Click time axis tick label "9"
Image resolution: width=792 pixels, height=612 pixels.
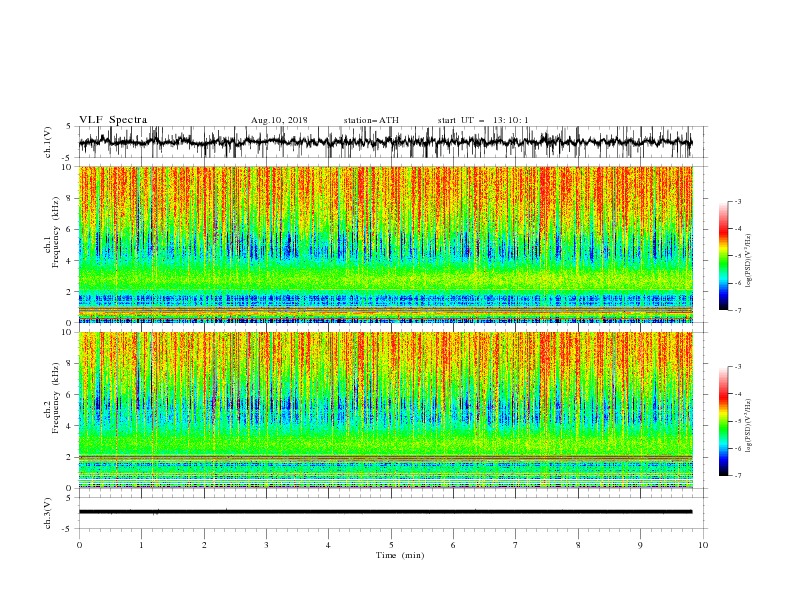tap(640, 545)
